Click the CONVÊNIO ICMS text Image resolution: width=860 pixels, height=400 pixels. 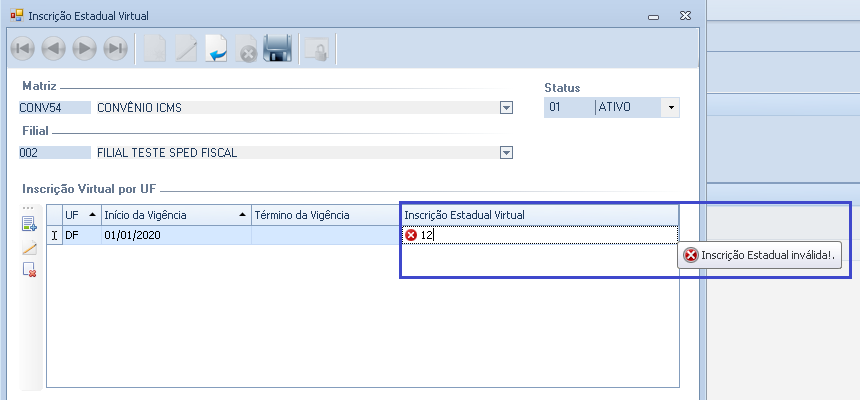click(139, 108)
